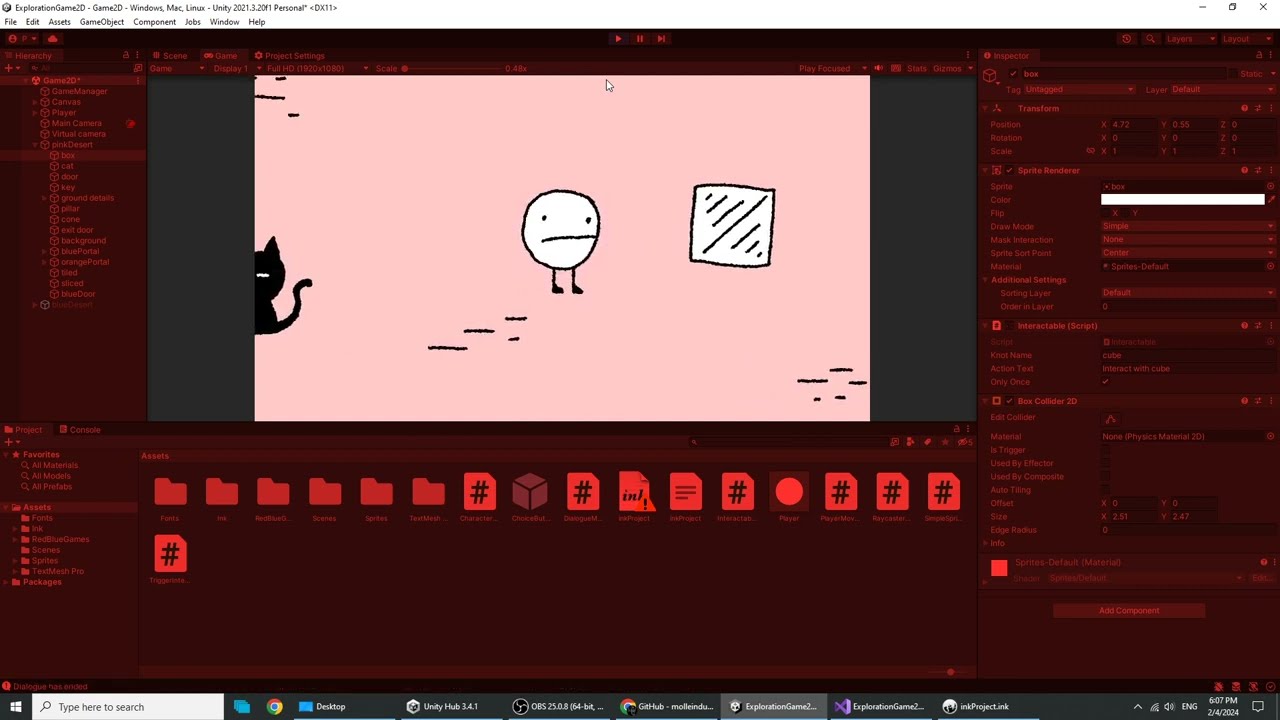The width and height of the screenshot is (1280, 720).
Task: Click the Step frame button
Action: [661, 38]
